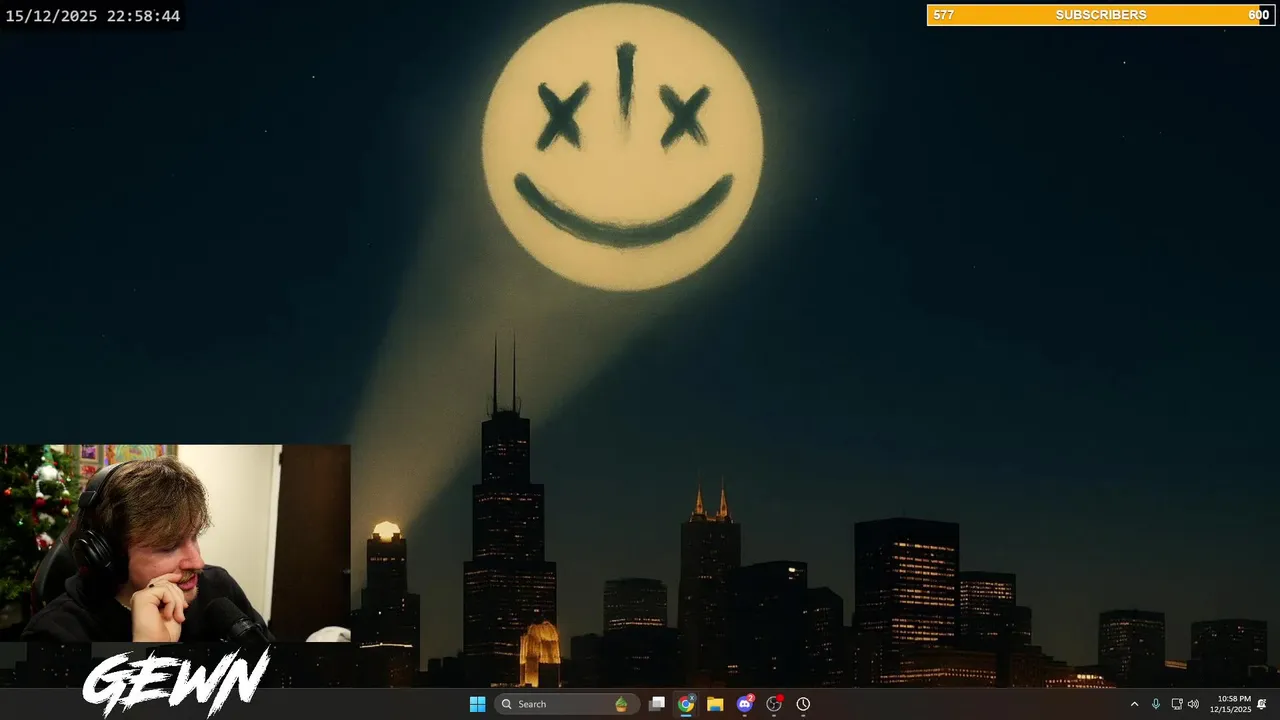Screen dimensions: 1280x720
Task: Open the Clock app on taskbar
Action: (803, 704)
